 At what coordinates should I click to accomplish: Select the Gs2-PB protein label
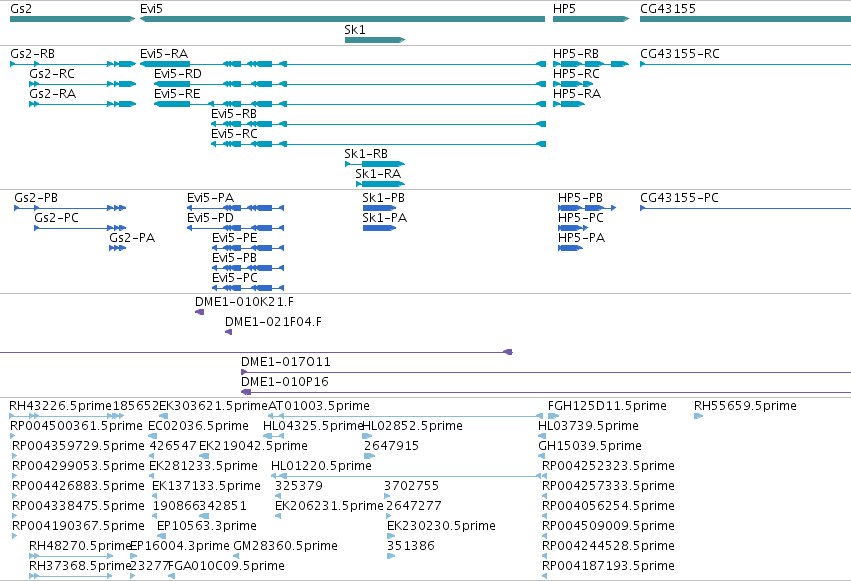click(36, 199)
